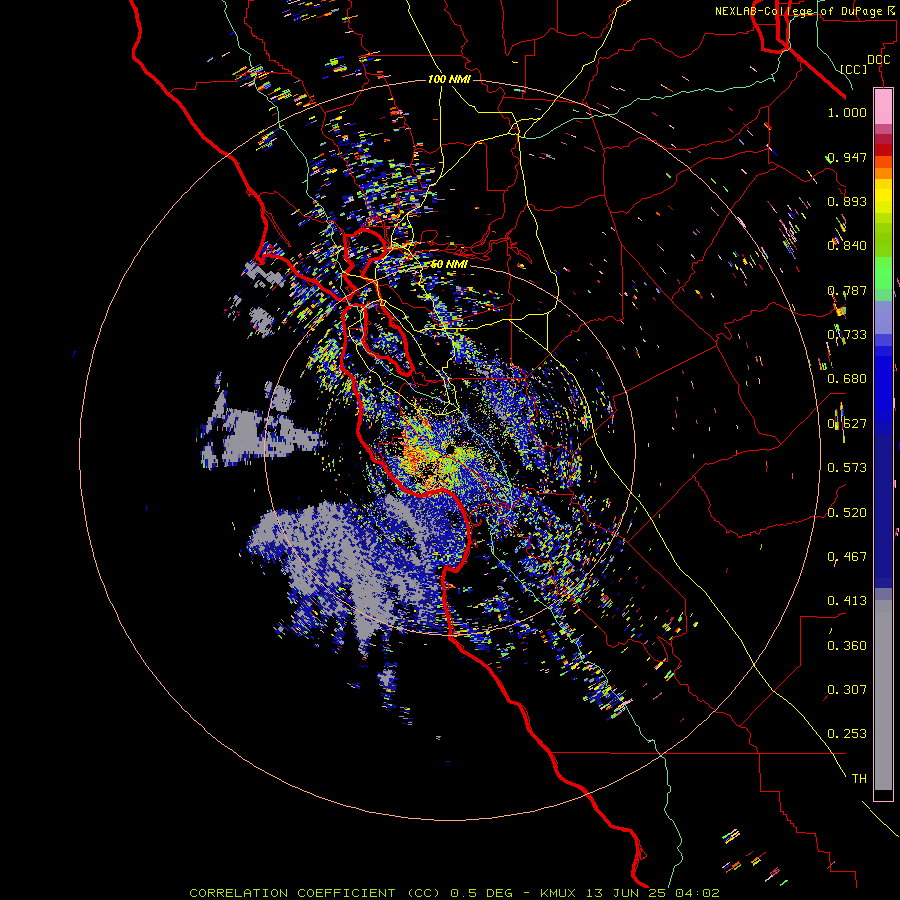Click the [CC] units label
Screen dimensions: 900x900
click(854, 69)
